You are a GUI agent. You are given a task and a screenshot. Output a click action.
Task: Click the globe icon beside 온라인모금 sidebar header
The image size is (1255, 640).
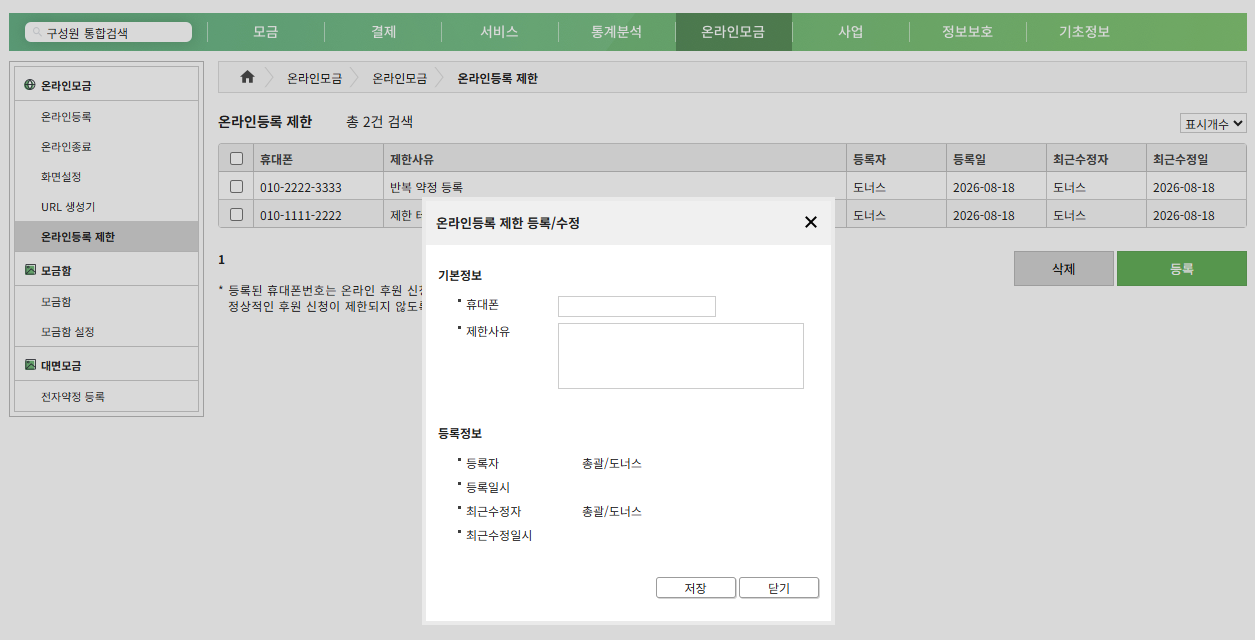(x=30, y=85)
